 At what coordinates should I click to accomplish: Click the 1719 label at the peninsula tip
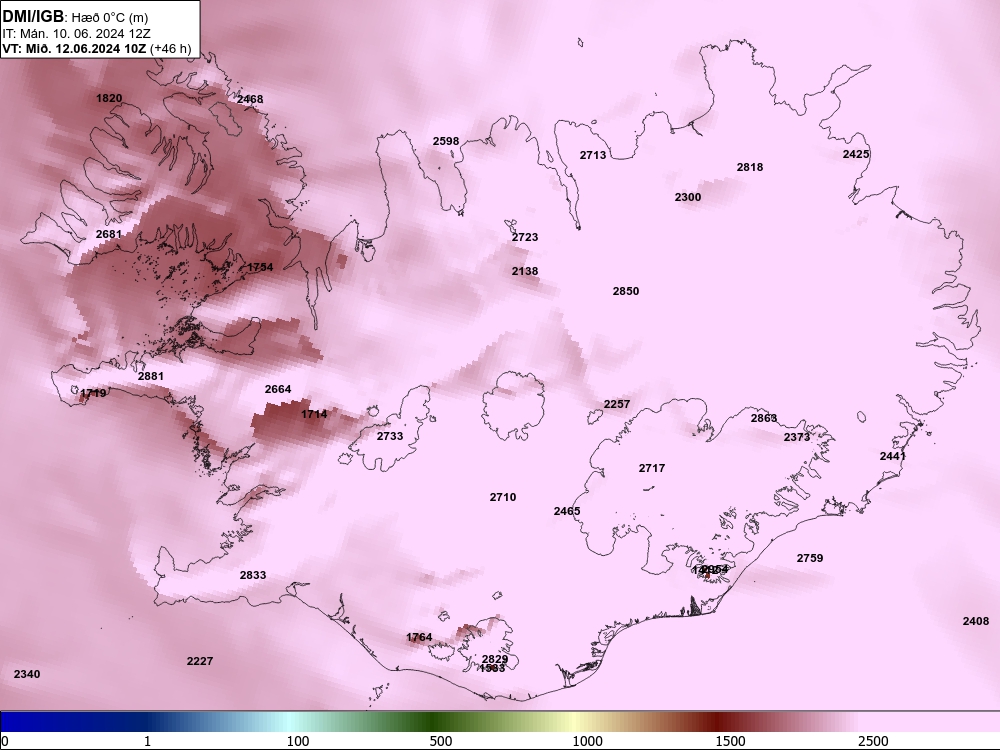(93, 393)
